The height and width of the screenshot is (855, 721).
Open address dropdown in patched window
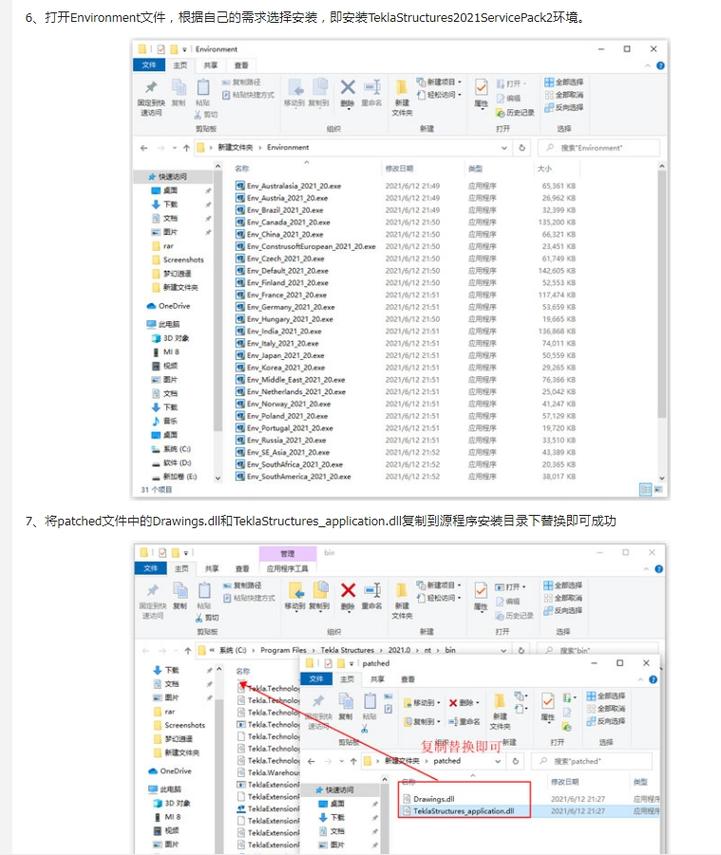point(498,761)
